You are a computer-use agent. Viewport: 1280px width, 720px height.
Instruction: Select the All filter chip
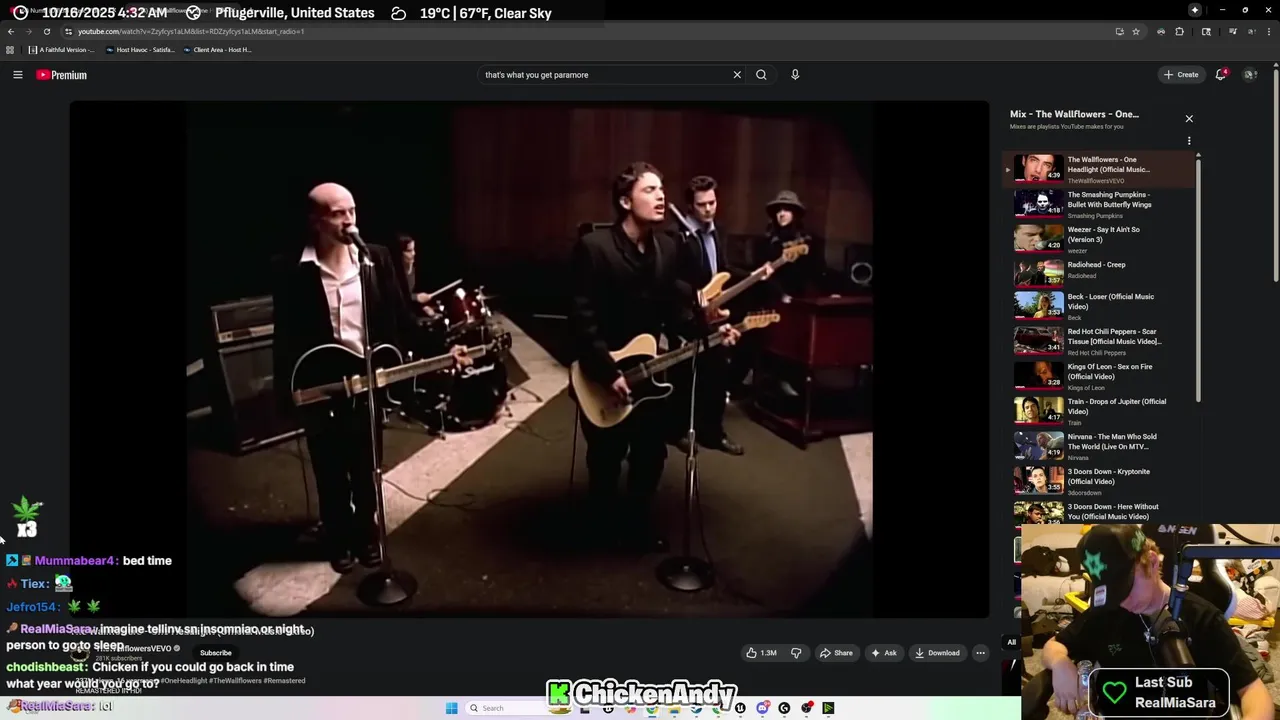(x=1011, y=642)
